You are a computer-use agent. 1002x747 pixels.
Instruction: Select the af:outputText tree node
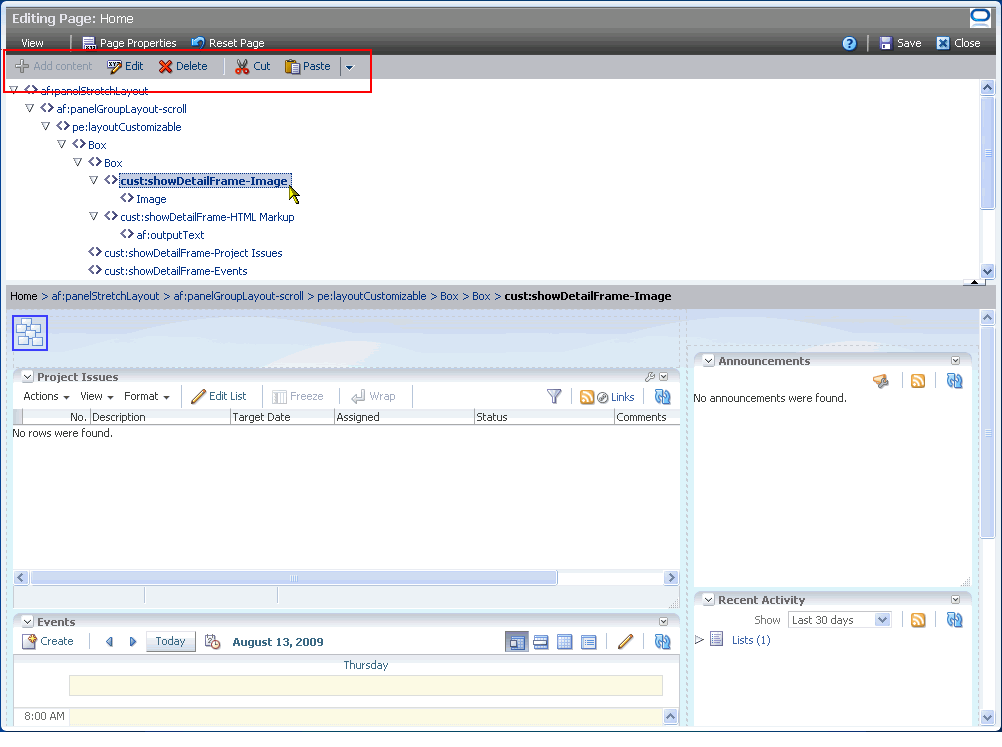point(170,235)
